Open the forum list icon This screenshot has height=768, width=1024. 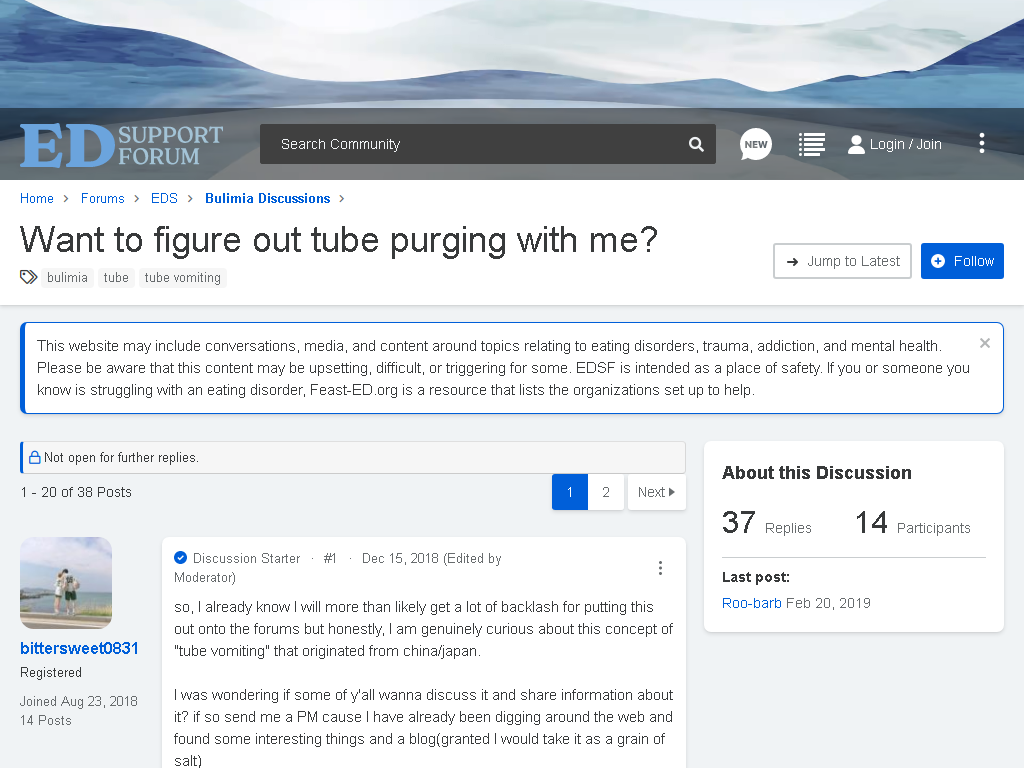click(x=812, y=144)
